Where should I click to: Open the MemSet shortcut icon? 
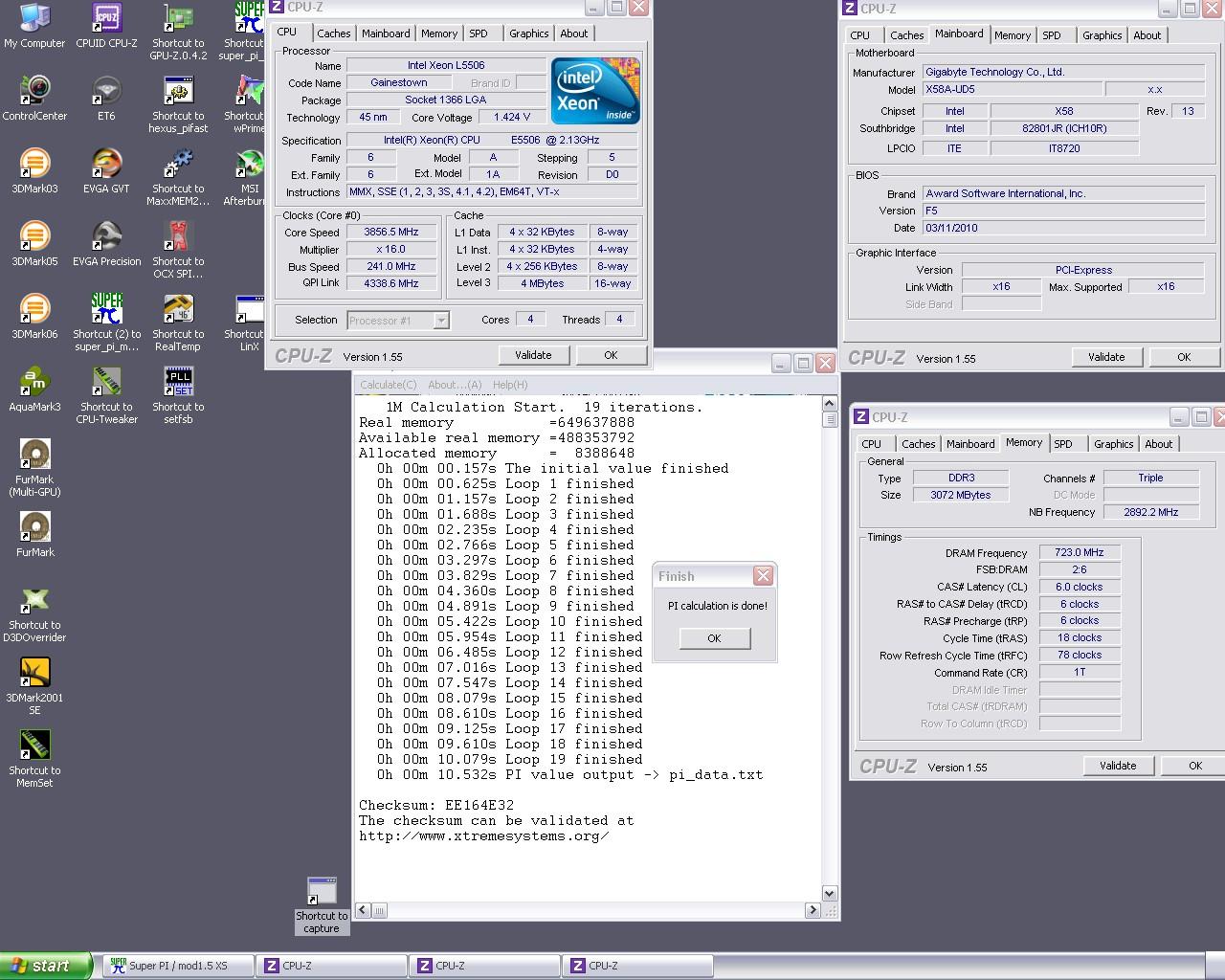click(x=34, y=759)
